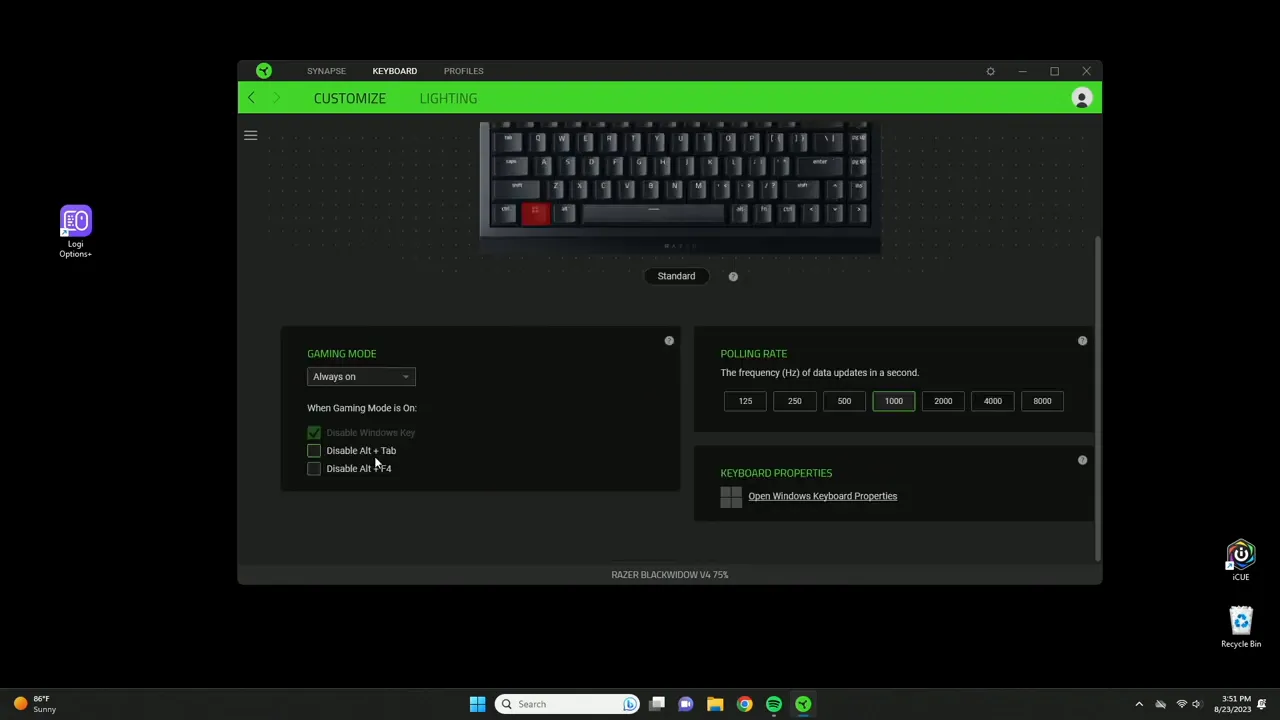Viewport: 1280px width, 720px height.
Task: Open Logi Options+ desktop shortcut
Action: (75, 232)
